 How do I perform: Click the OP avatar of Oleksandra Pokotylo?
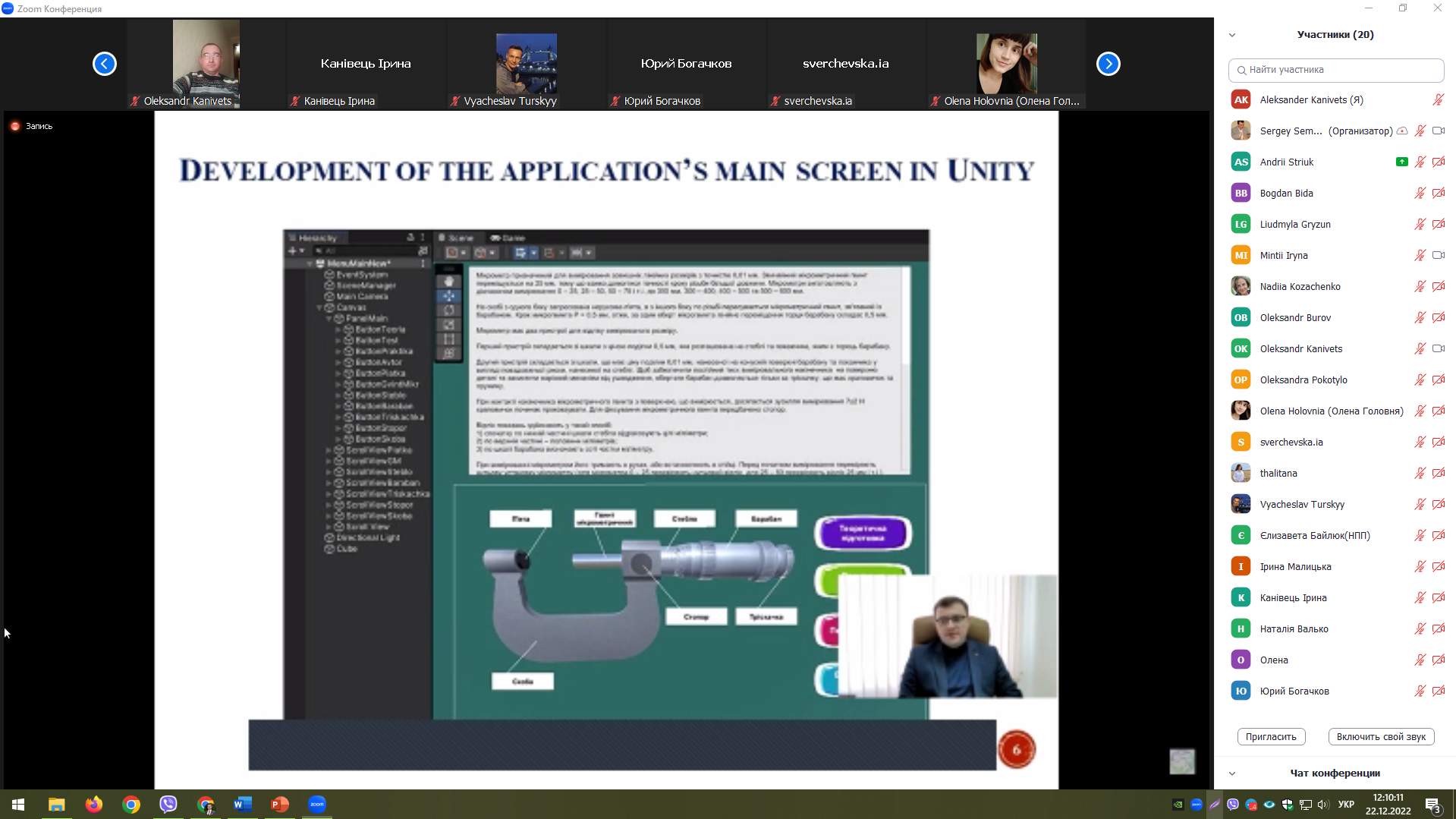pos(1241,380)
